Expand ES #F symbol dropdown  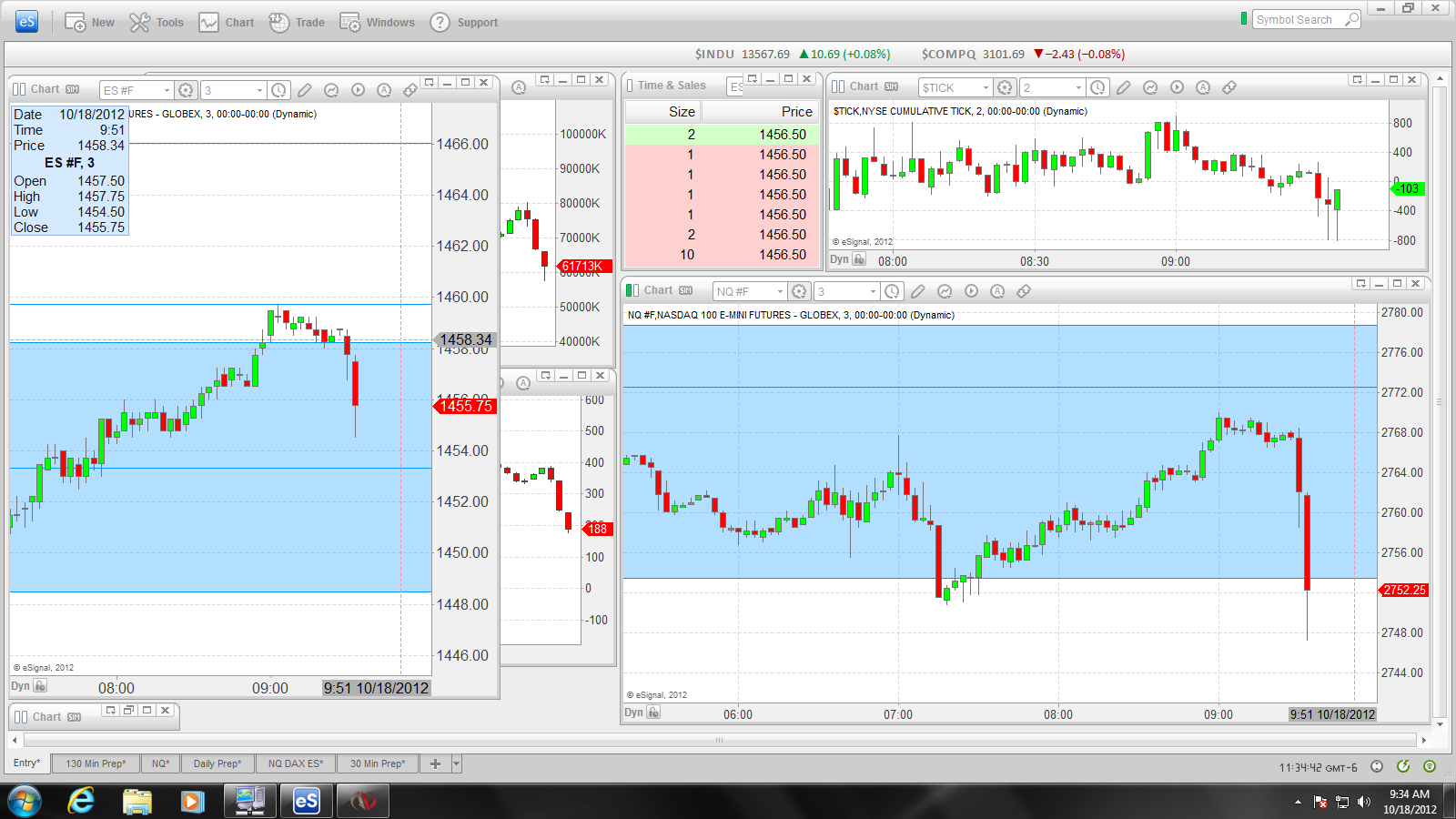tap(167, 90)
